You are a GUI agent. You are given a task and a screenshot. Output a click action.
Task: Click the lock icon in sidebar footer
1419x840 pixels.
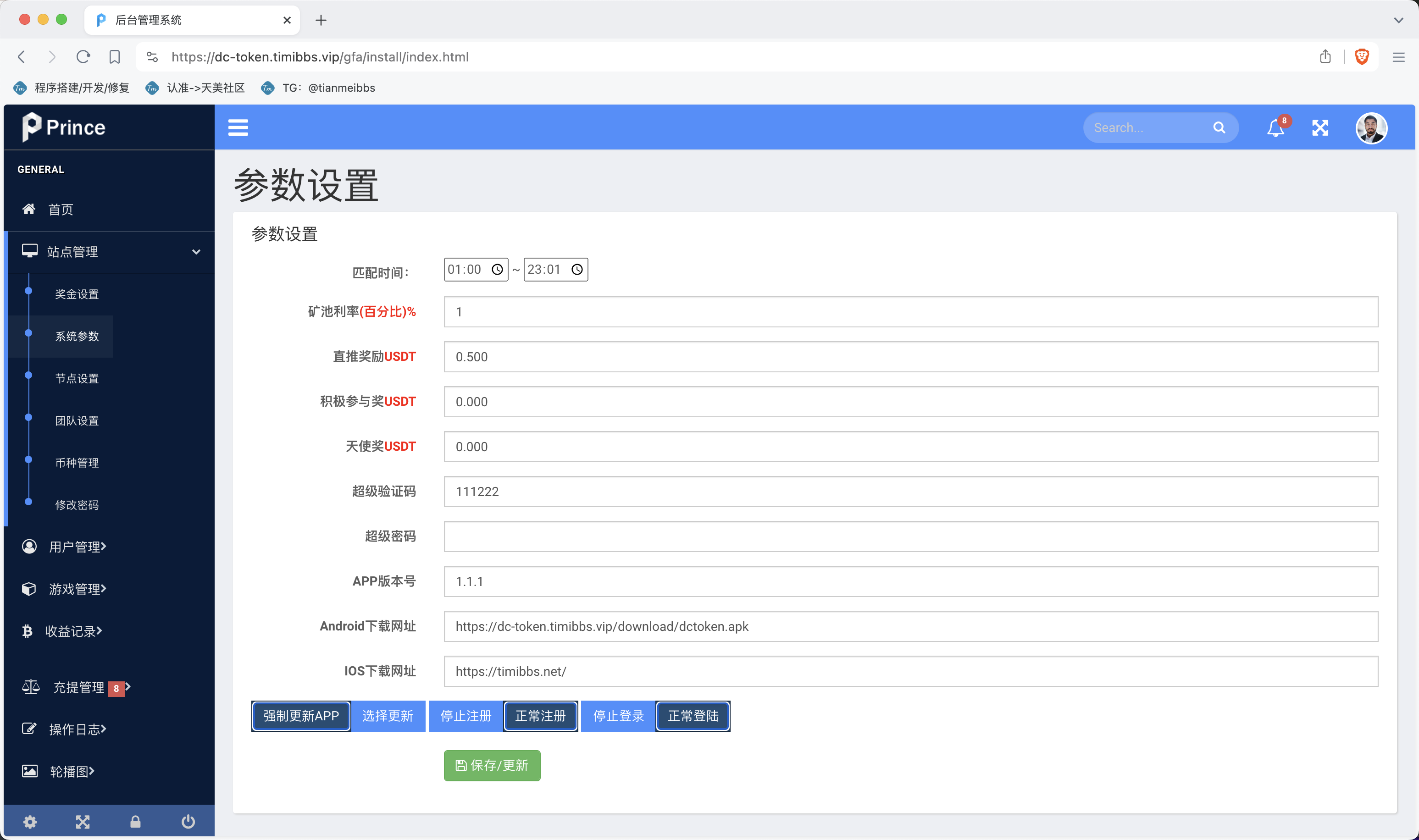click(x=135, y=821)
